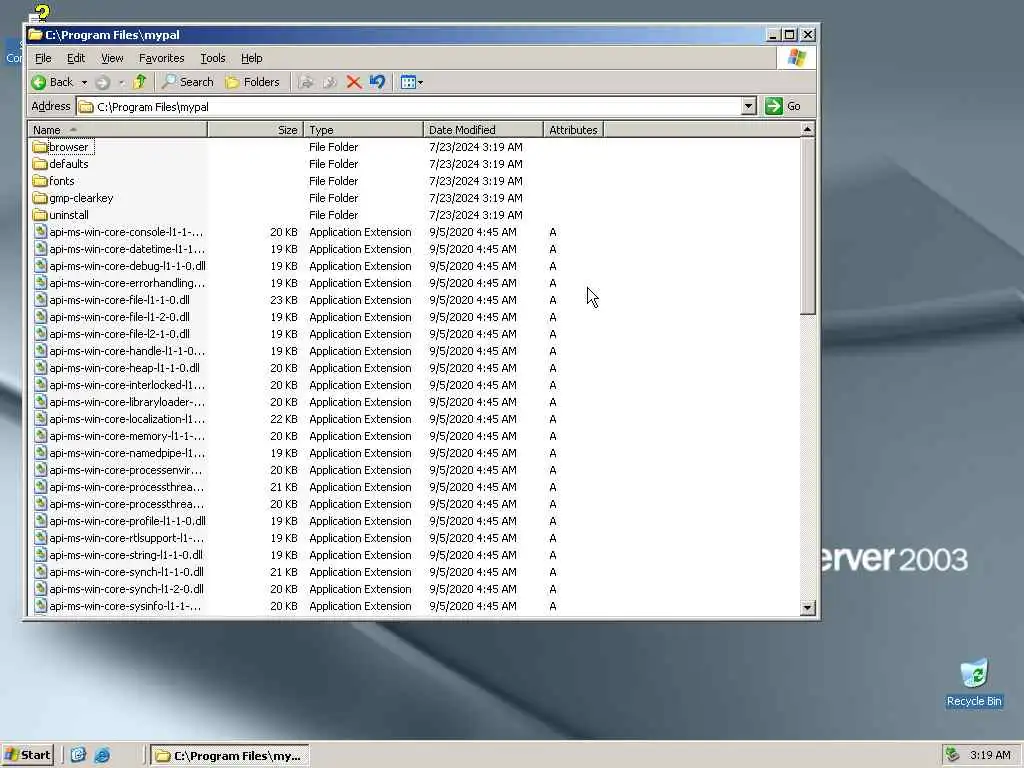
Task: Open the Back history dropdown arrow
Action: click(84, 82)
